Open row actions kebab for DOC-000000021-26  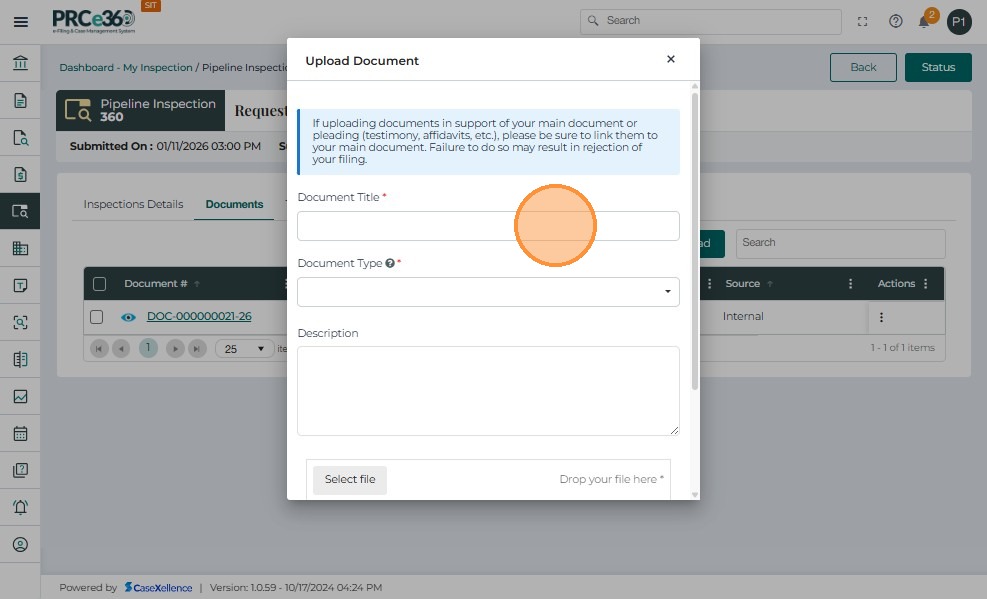(x=881, y=317)
